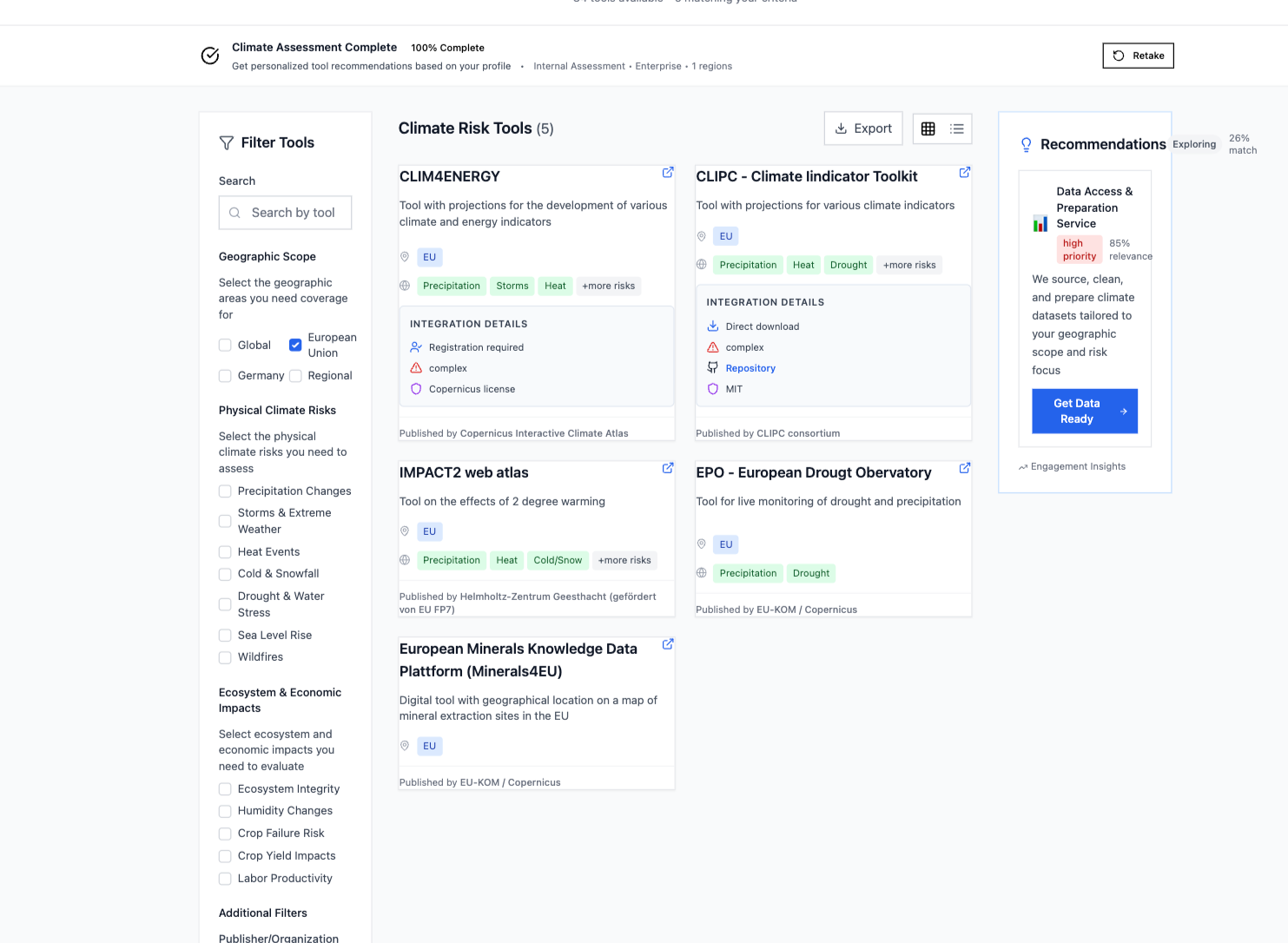Click CLIPC MIT license shield icon
The width and height of the screenshot is (1288, 943).
[x=713, y=389]
